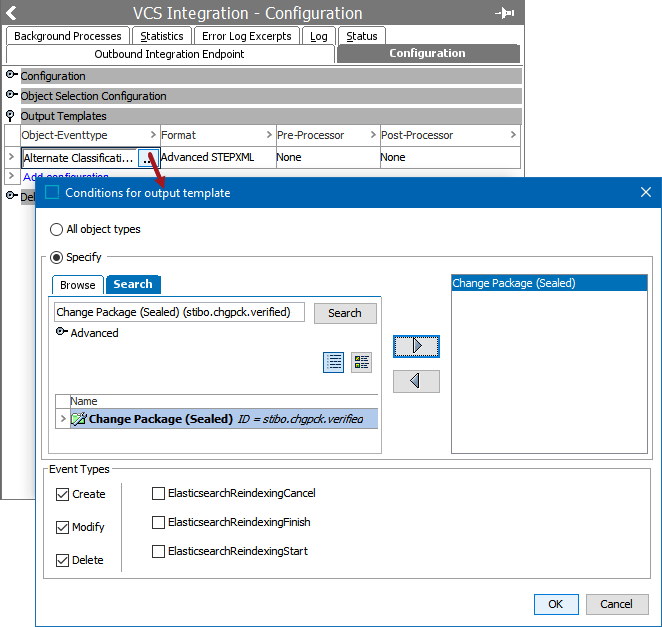Click the left arrow to remove selection

pyautogui.click(x=416, y=381)
